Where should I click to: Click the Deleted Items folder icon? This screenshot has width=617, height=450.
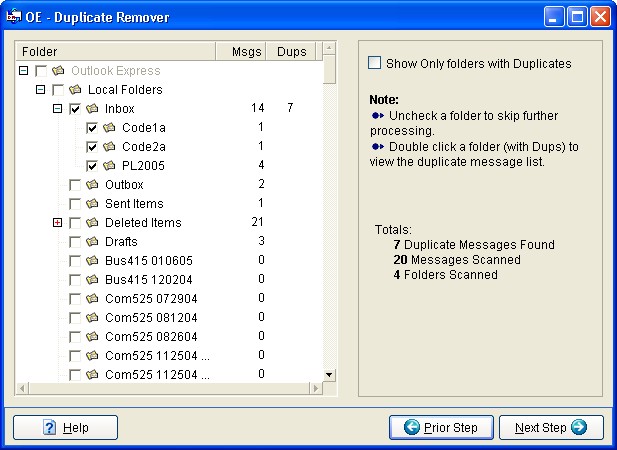[x=92, y=223]
